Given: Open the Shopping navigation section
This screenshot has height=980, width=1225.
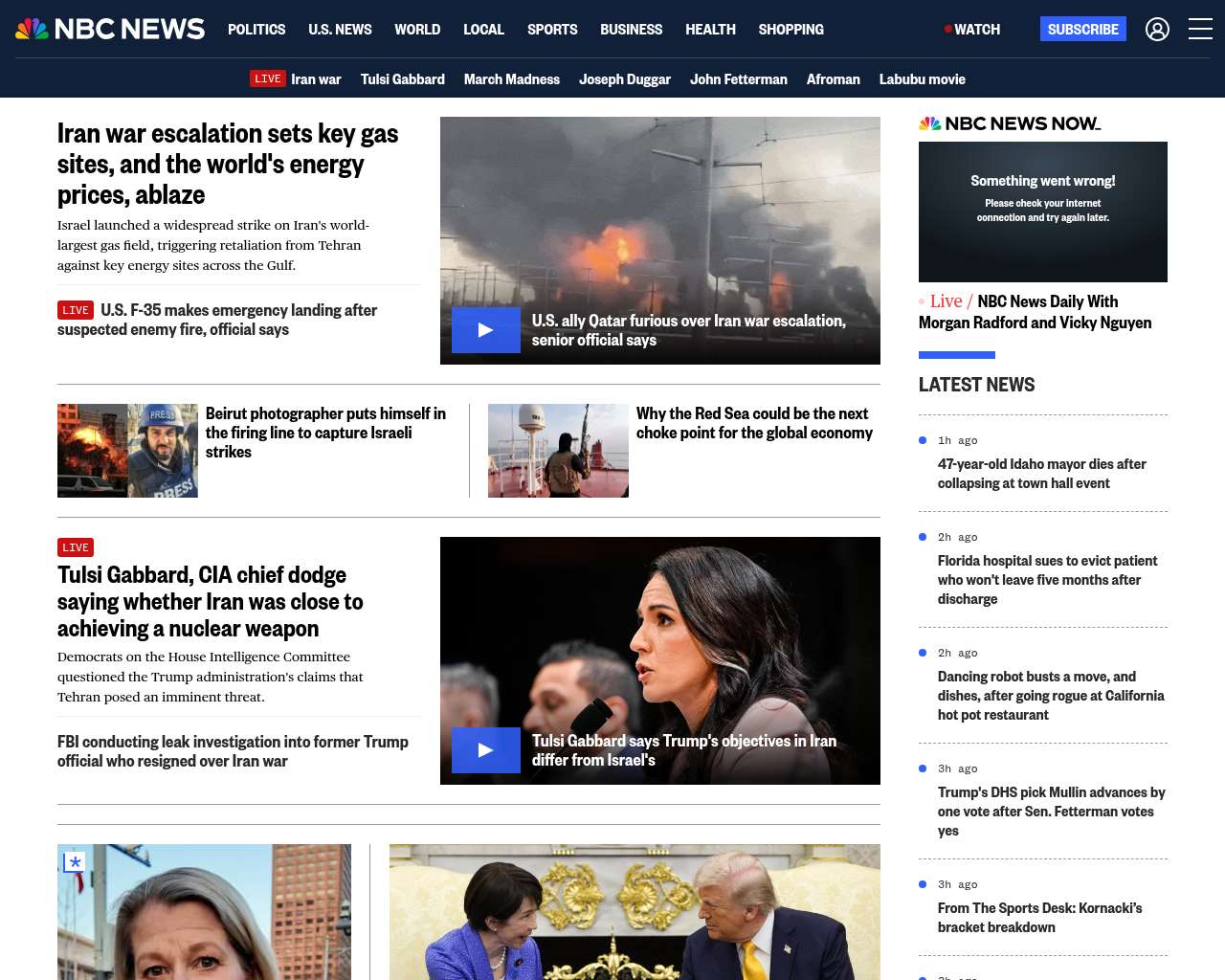Looking at the screenshot, I should tap(791, 30).
